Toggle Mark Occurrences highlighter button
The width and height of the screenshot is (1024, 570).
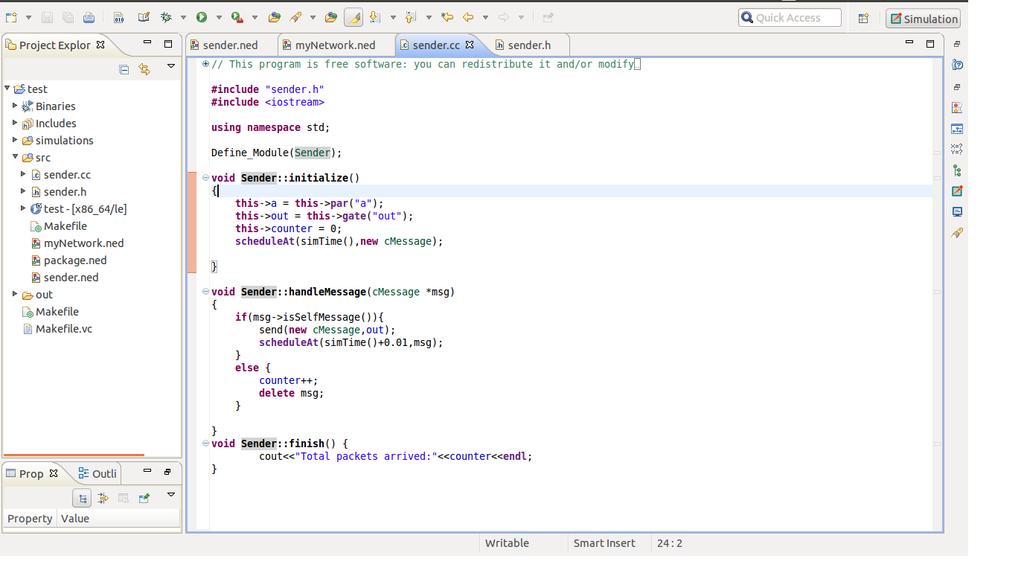click(x=353, y=18)
